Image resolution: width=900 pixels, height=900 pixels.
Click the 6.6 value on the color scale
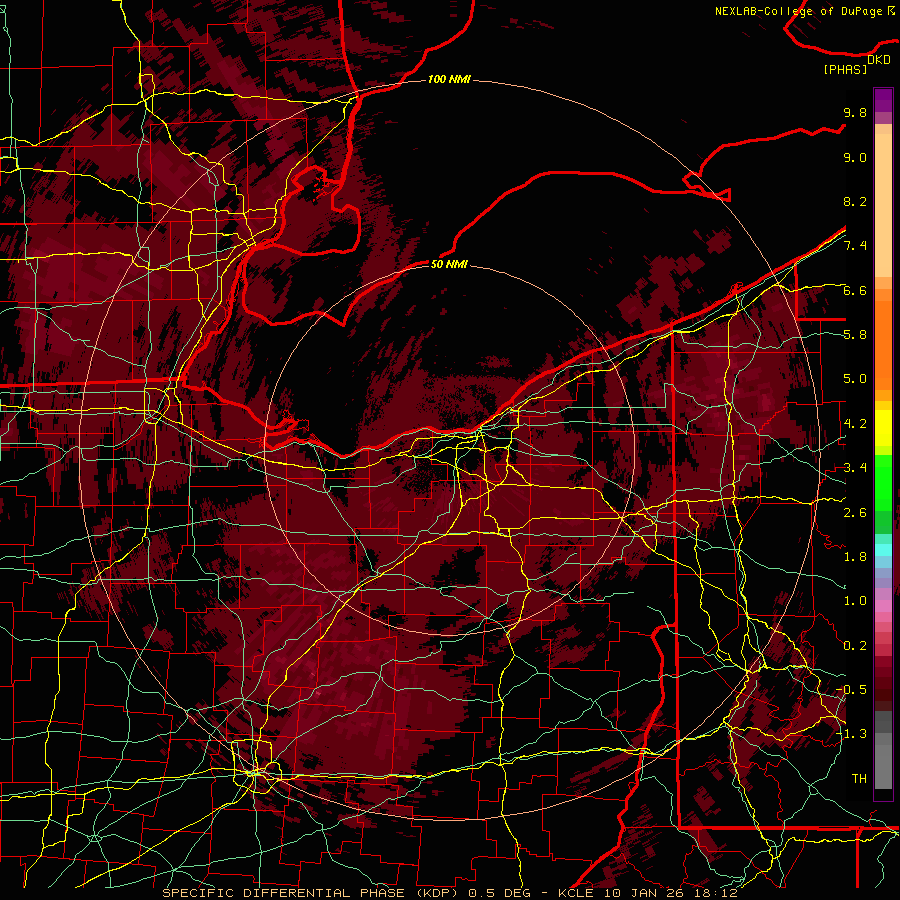coord(855,290)
